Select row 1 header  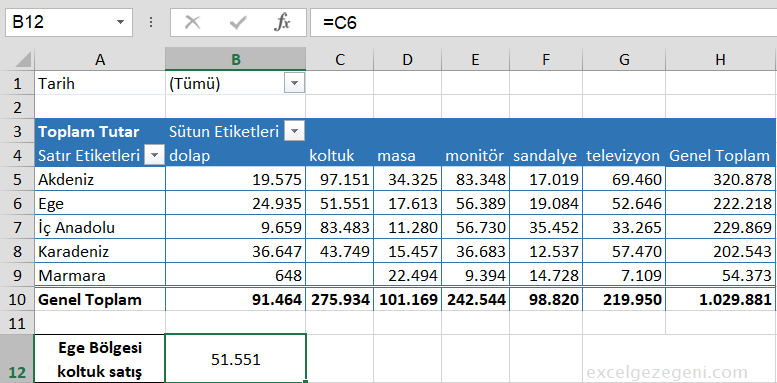click(17, 84)
